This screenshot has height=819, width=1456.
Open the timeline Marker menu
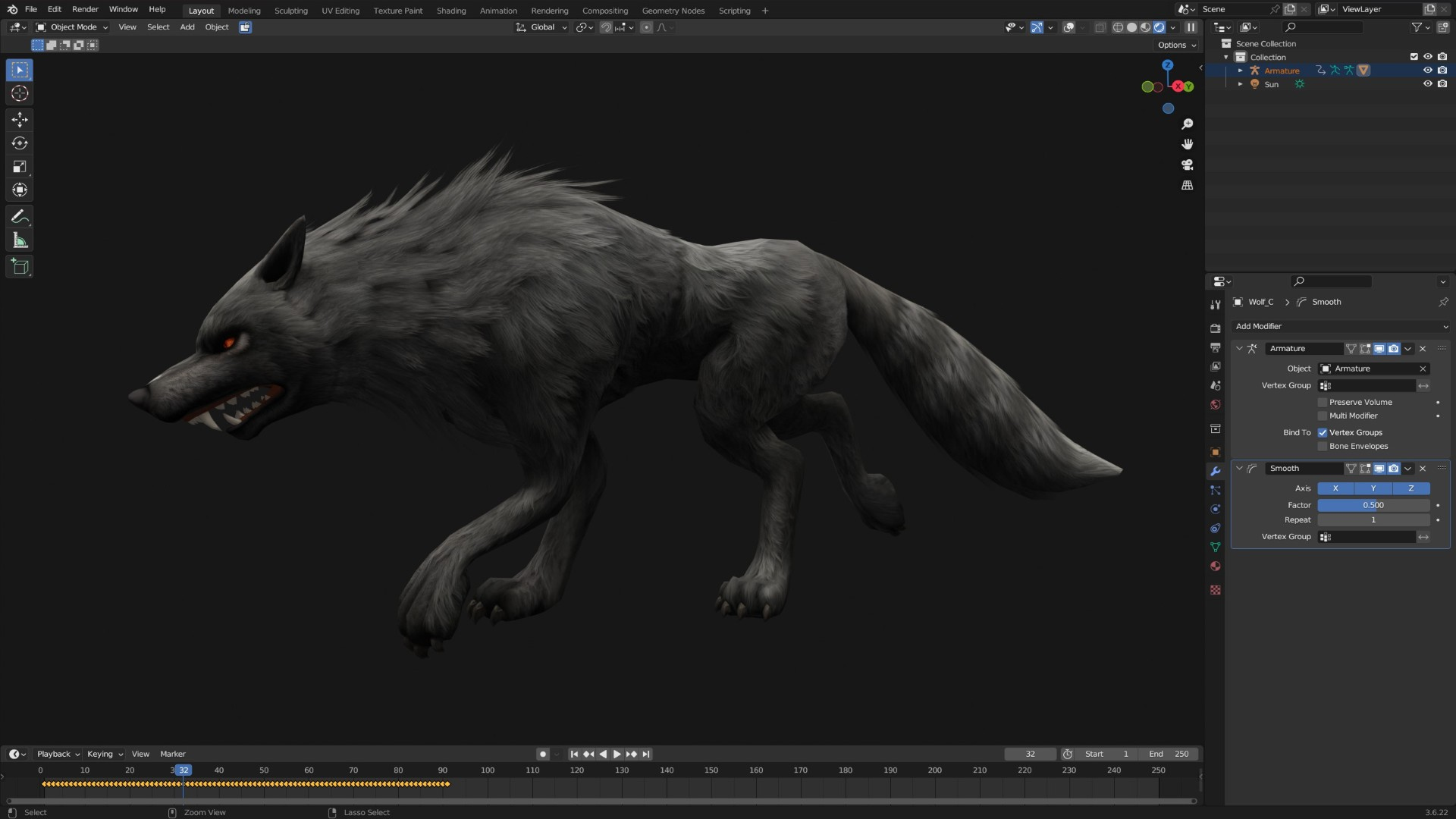173,755
